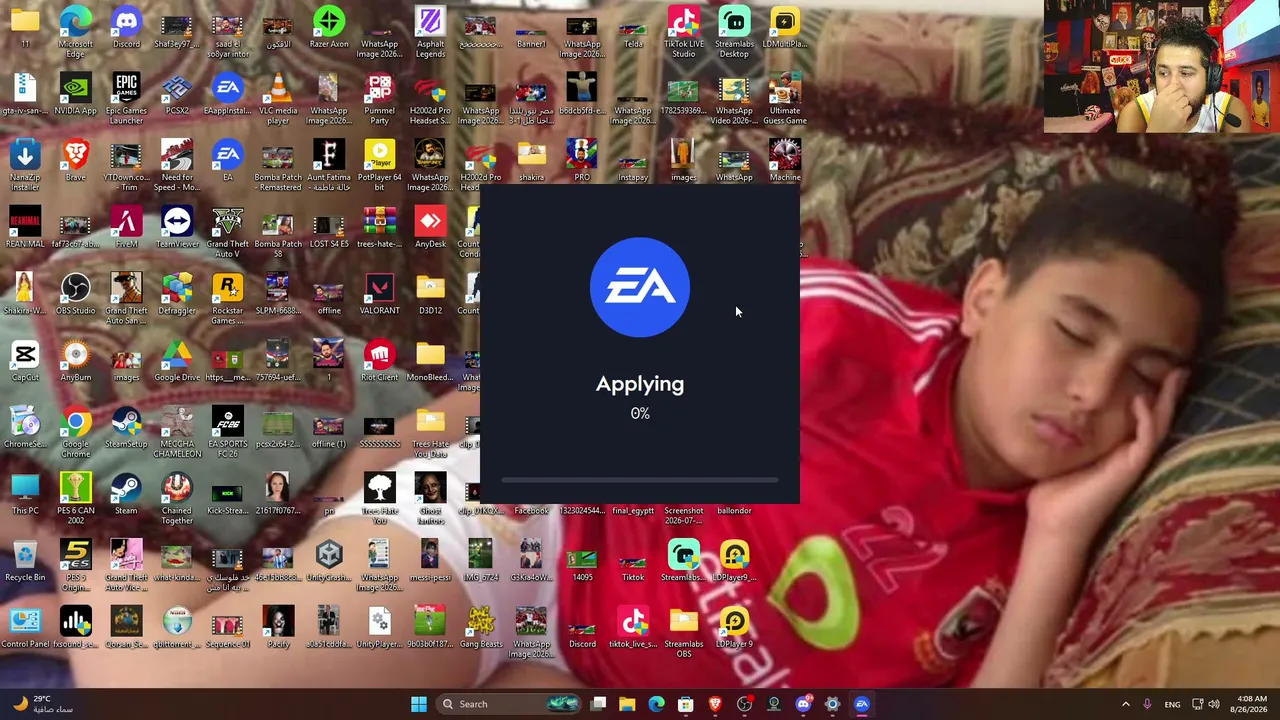
Task: Launch Google Chrome from the desktop
Action: [x=75, y=432]
